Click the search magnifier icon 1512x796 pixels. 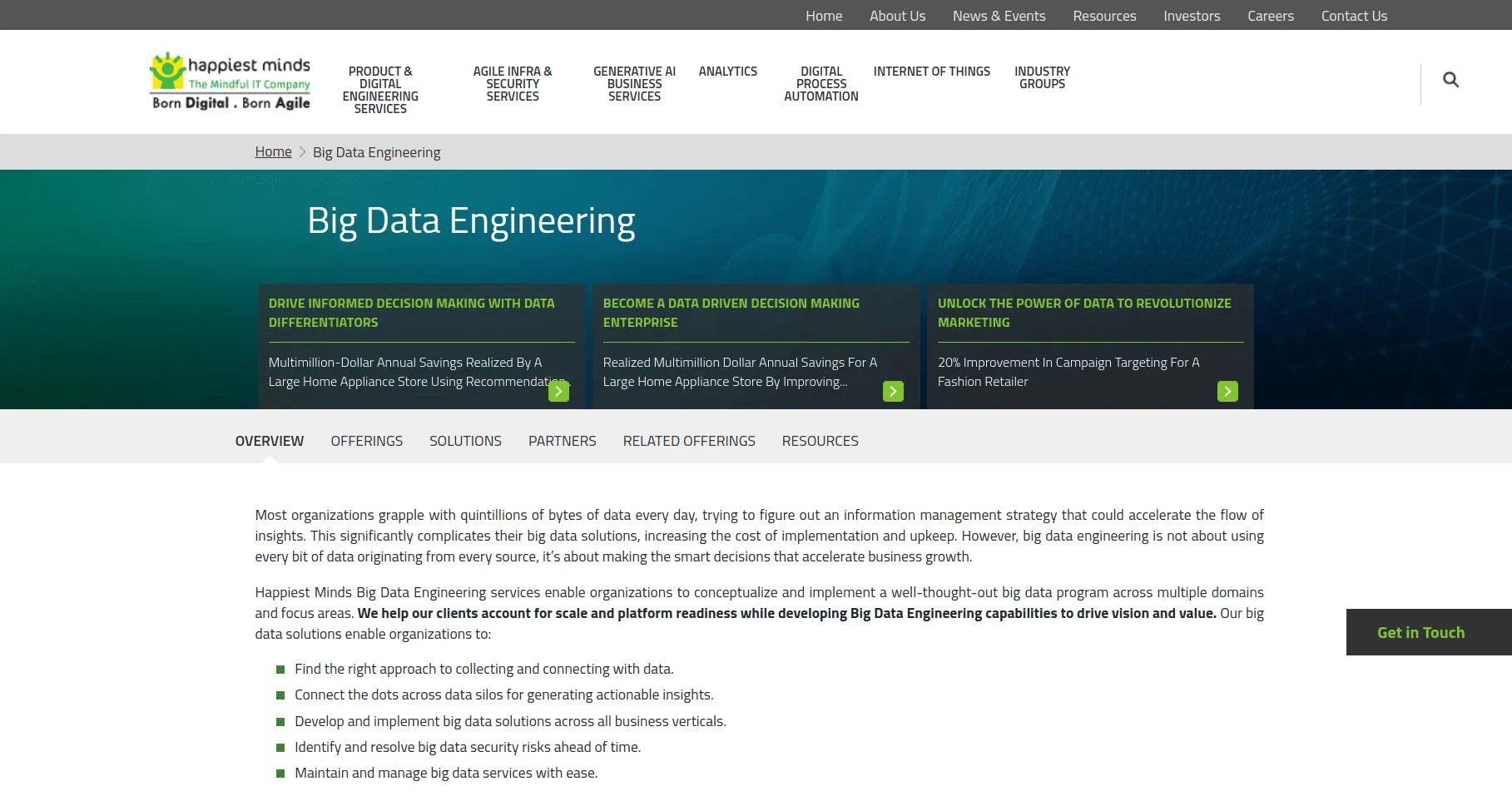[x=1450, y=80]
